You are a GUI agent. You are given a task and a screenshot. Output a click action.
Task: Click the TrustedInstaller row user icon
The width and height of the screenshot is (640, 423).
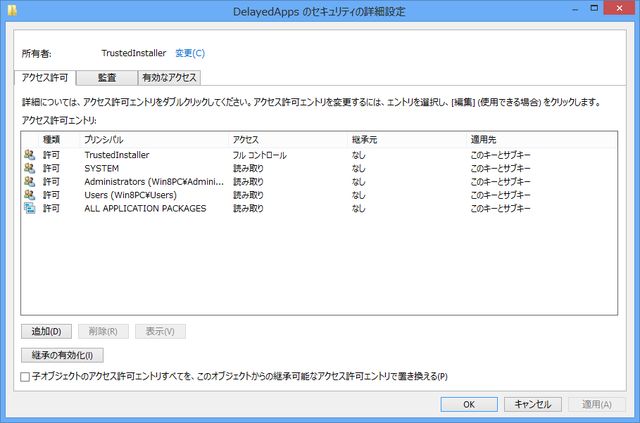click(29, 155)
